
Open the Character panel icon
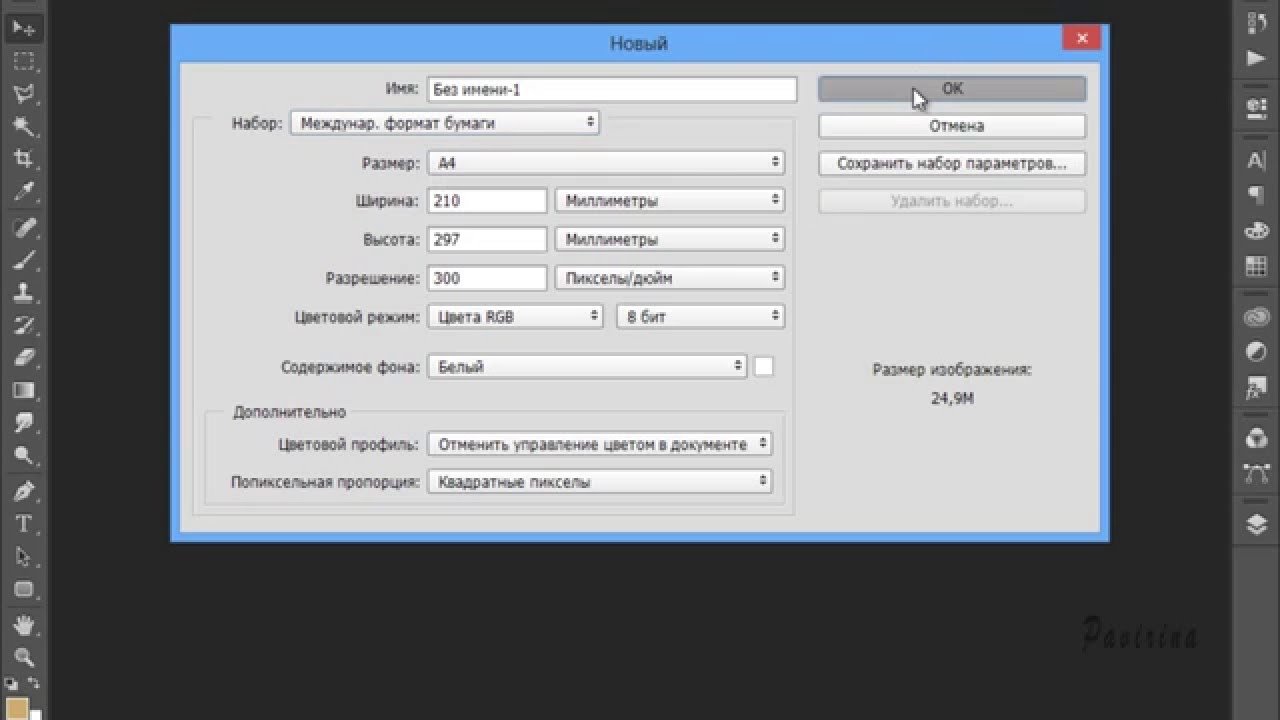1256,160
